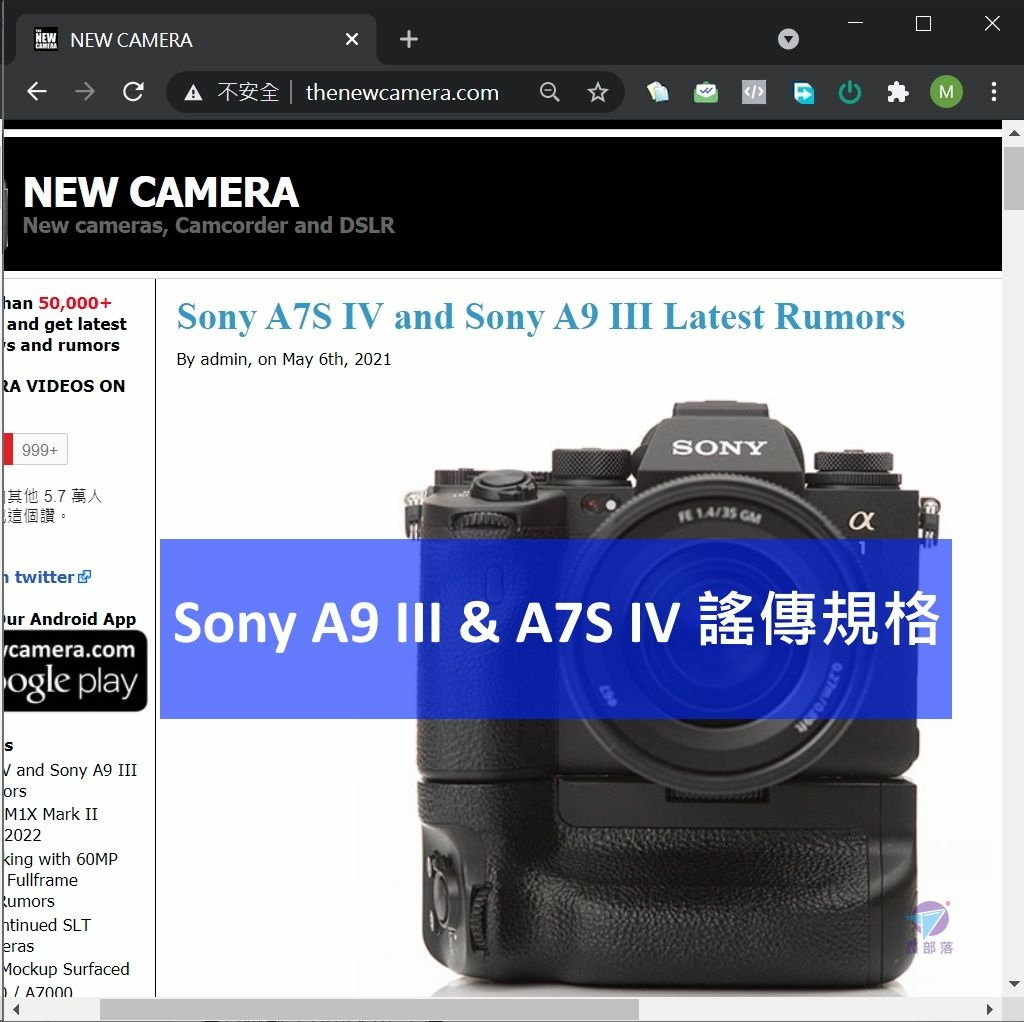Click the horizontal scrollbar left arrow

(16, 1009)
